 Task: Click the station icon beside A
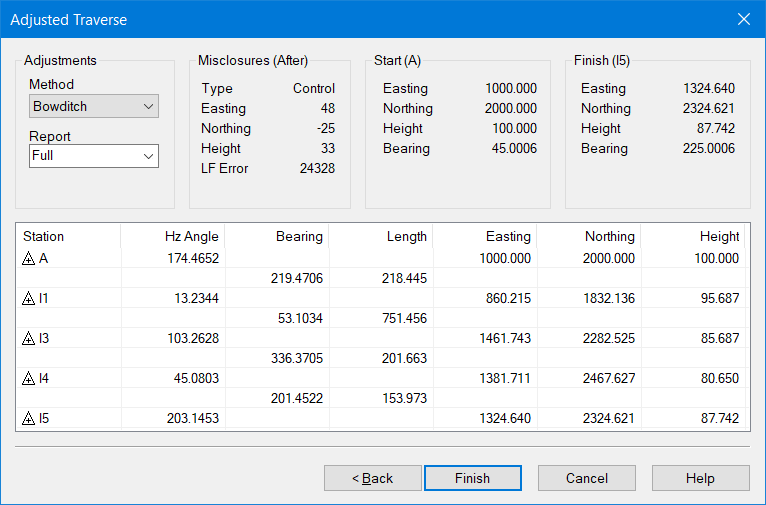28,258
